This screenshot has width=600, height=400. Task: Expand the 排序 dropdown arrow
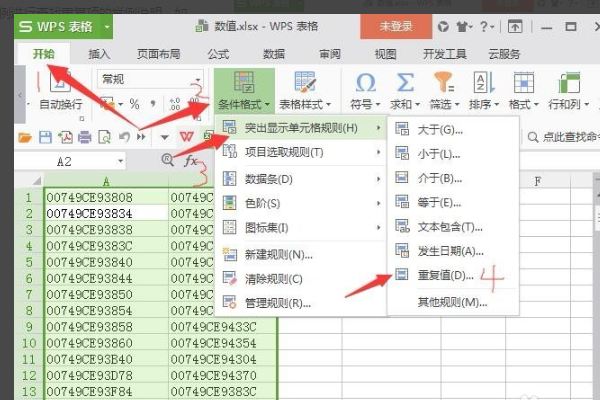(x=497, y=104)
